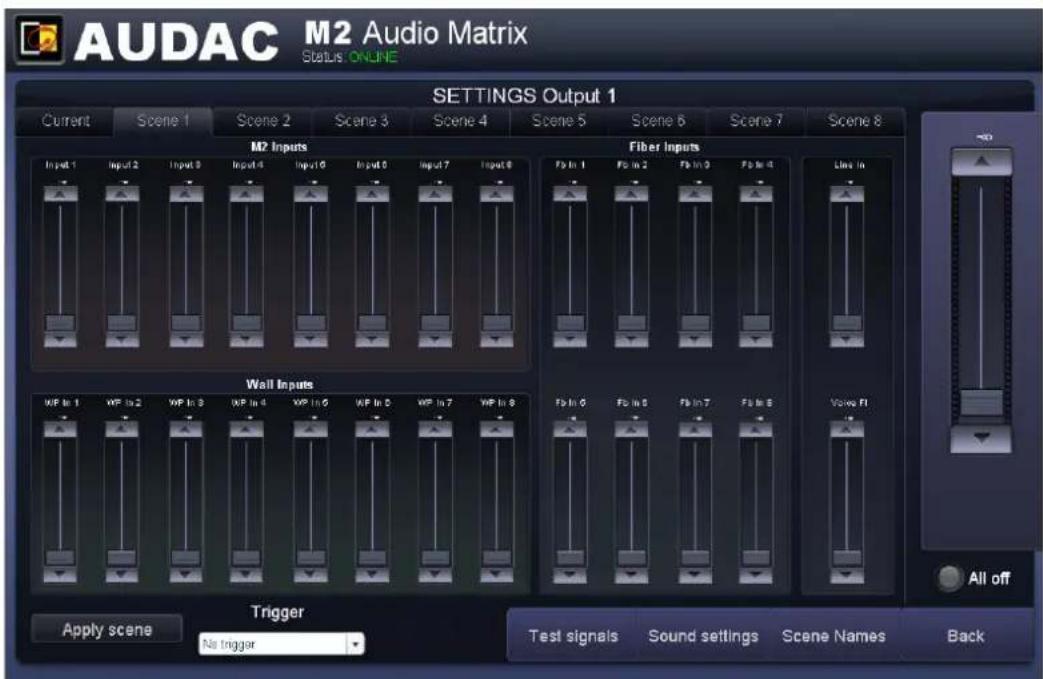The image size is (1043, 679).
Task: Toggle the All off indicator button
Action: tap(949, 579)
